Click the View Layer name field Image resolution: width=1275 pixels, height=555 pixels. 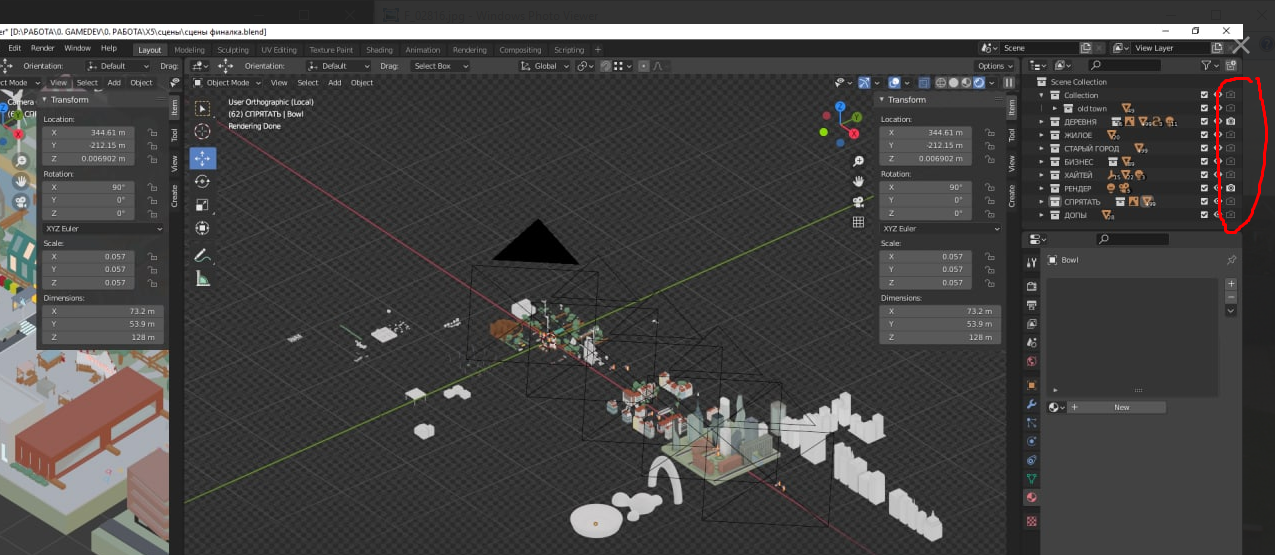click(x=1171, y=48)
